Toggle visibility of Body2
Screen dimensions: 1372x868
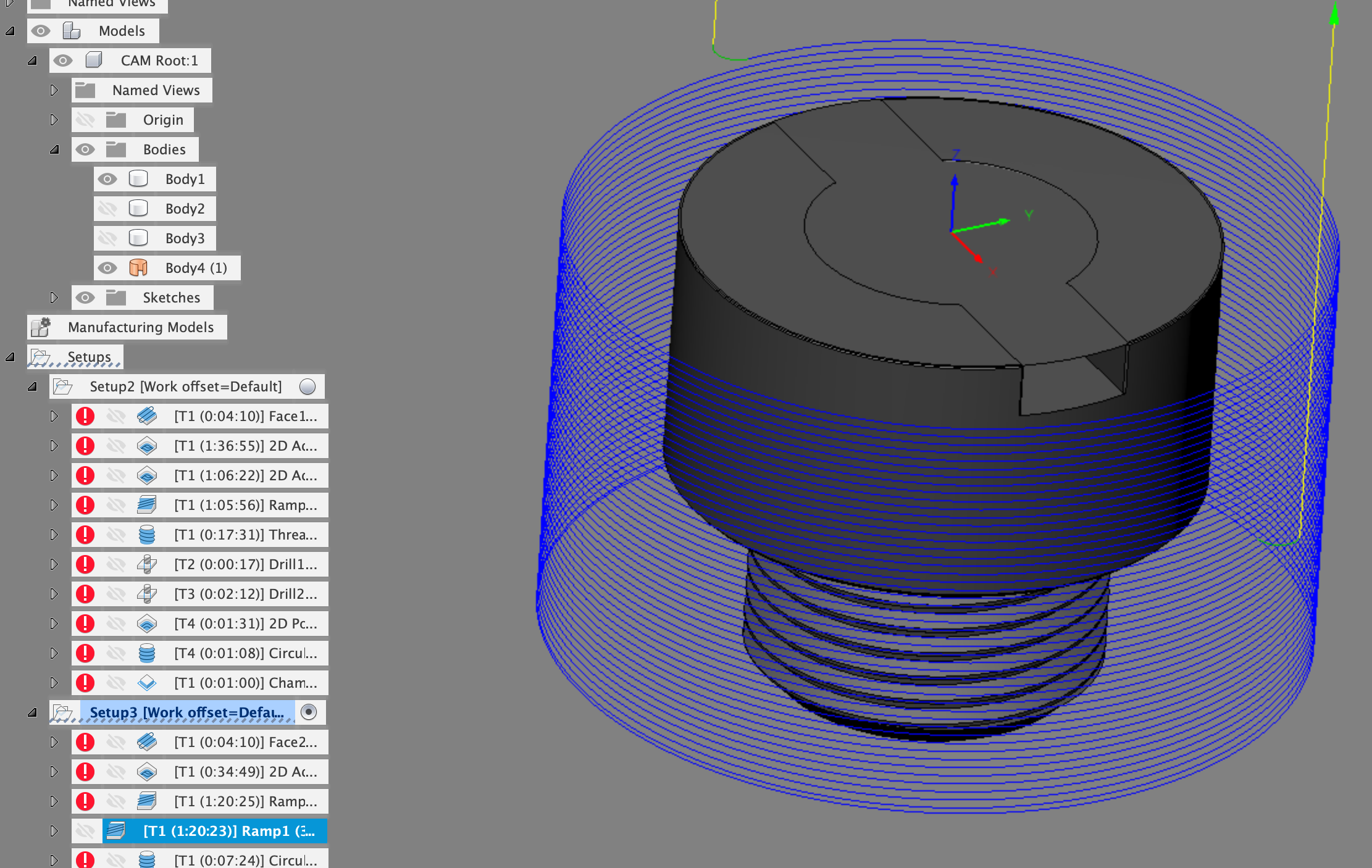point(108,208)
